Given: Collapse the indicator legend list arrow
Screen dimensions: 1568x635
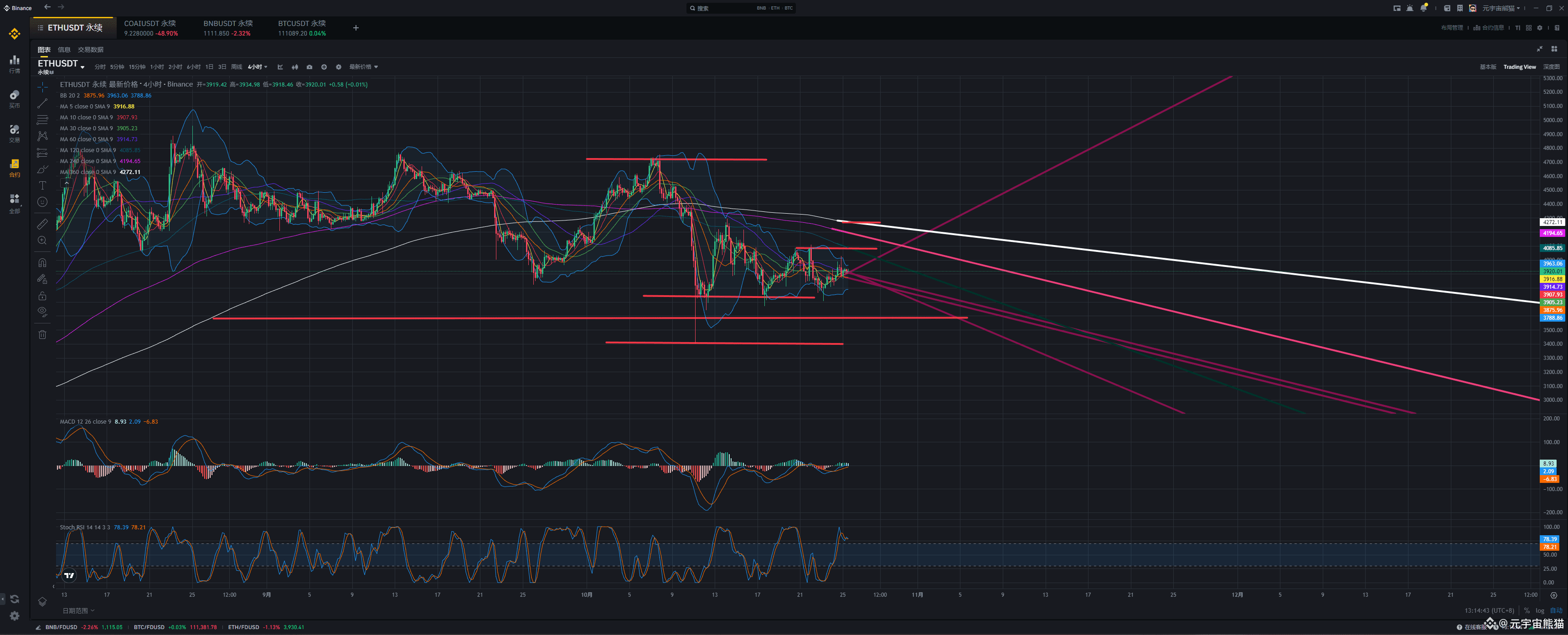Looking at the screenshot, I should (x=67, y=183).
